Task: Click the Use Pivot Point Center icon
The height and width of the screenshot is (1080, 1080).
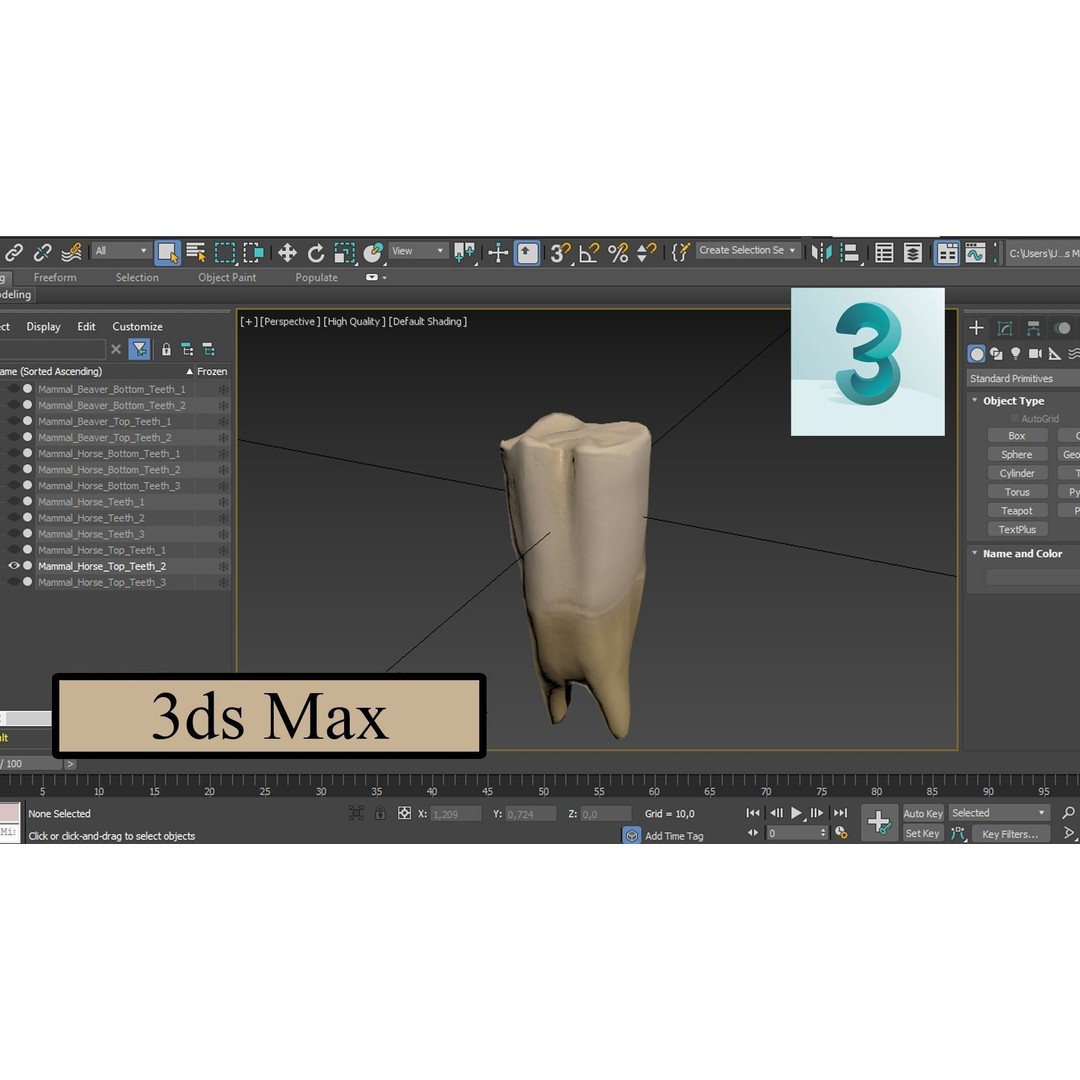Action: [465, 253]
